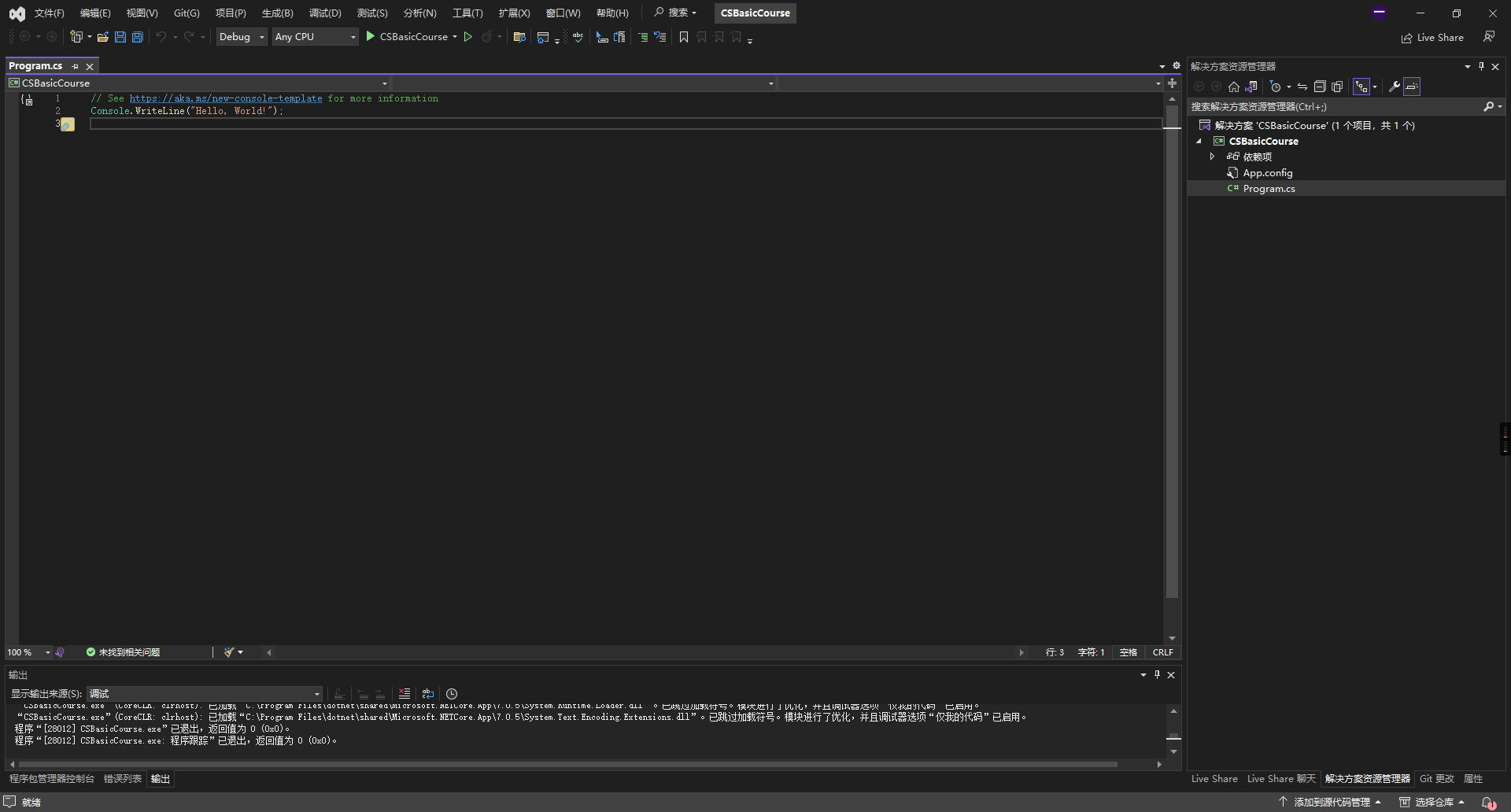Click the New Project toolbar icon
The width and height of the screenshot is (1511, 812).
tap(76, 37)
